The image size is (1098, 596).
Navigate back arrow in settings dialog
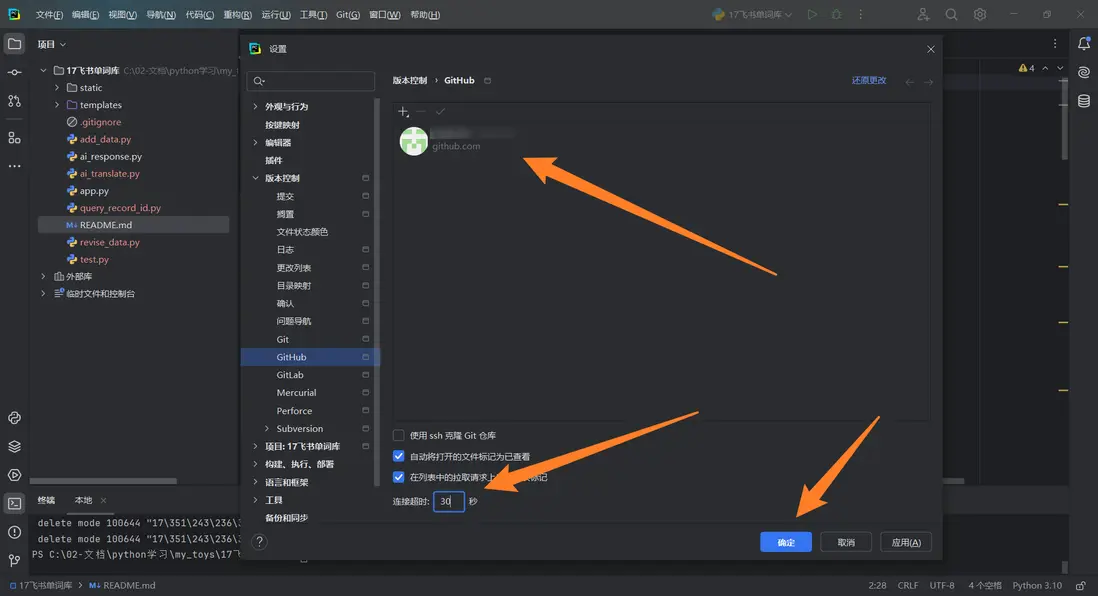point(910,82)
